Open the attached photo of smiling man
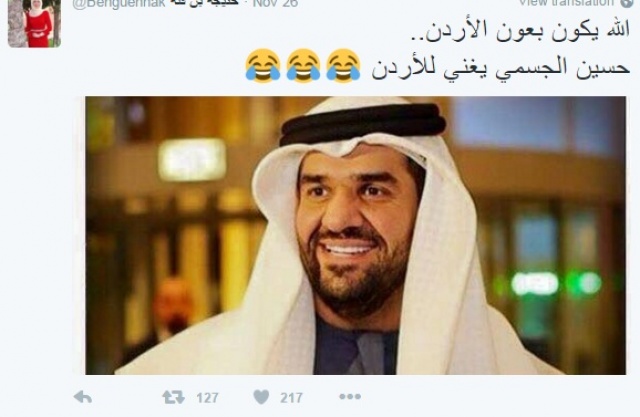This screenshot has height=417, width=640. (x=355, y=235)
